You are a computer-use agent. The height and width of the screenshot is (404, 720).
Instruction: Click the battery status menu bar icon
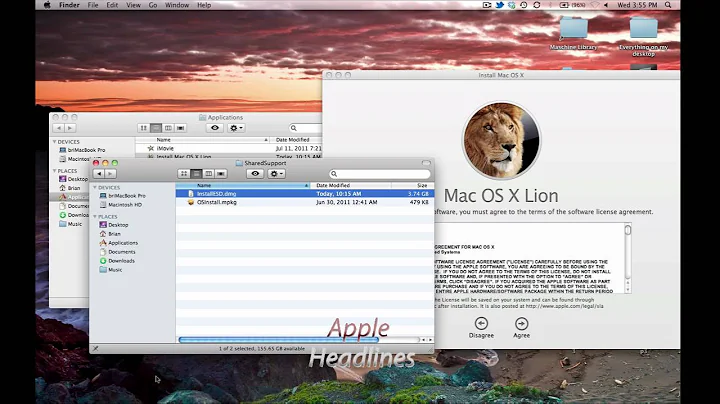tap(572, 5)
